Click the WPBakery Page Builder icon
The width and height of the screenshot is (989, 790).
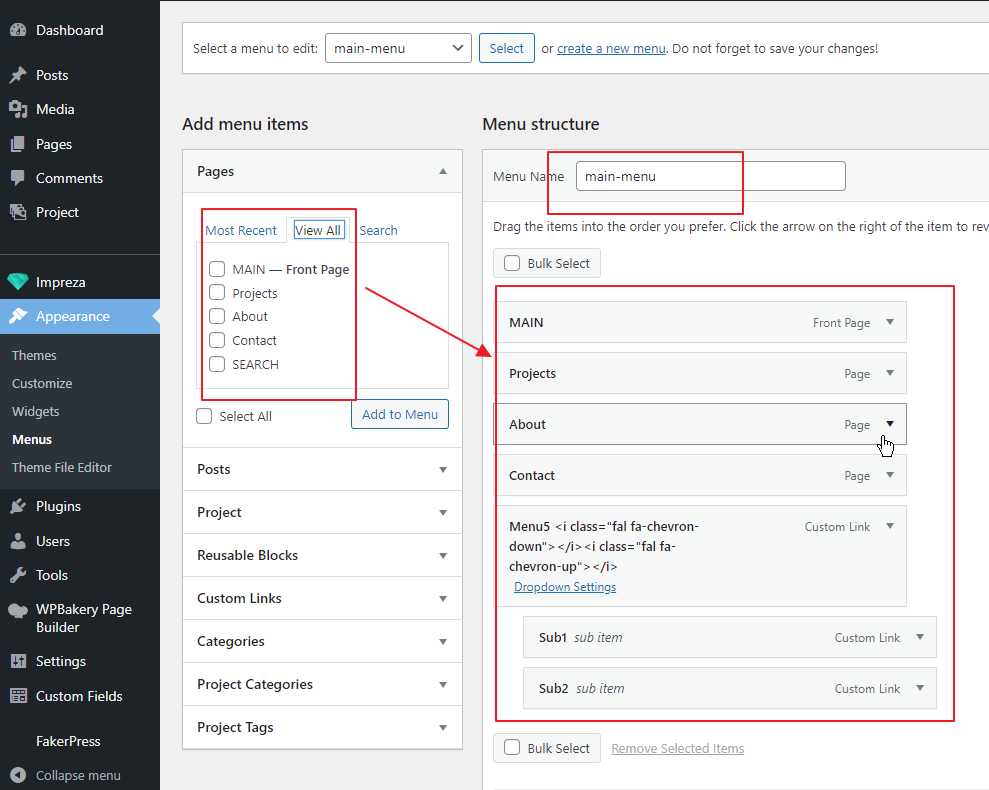18,610
